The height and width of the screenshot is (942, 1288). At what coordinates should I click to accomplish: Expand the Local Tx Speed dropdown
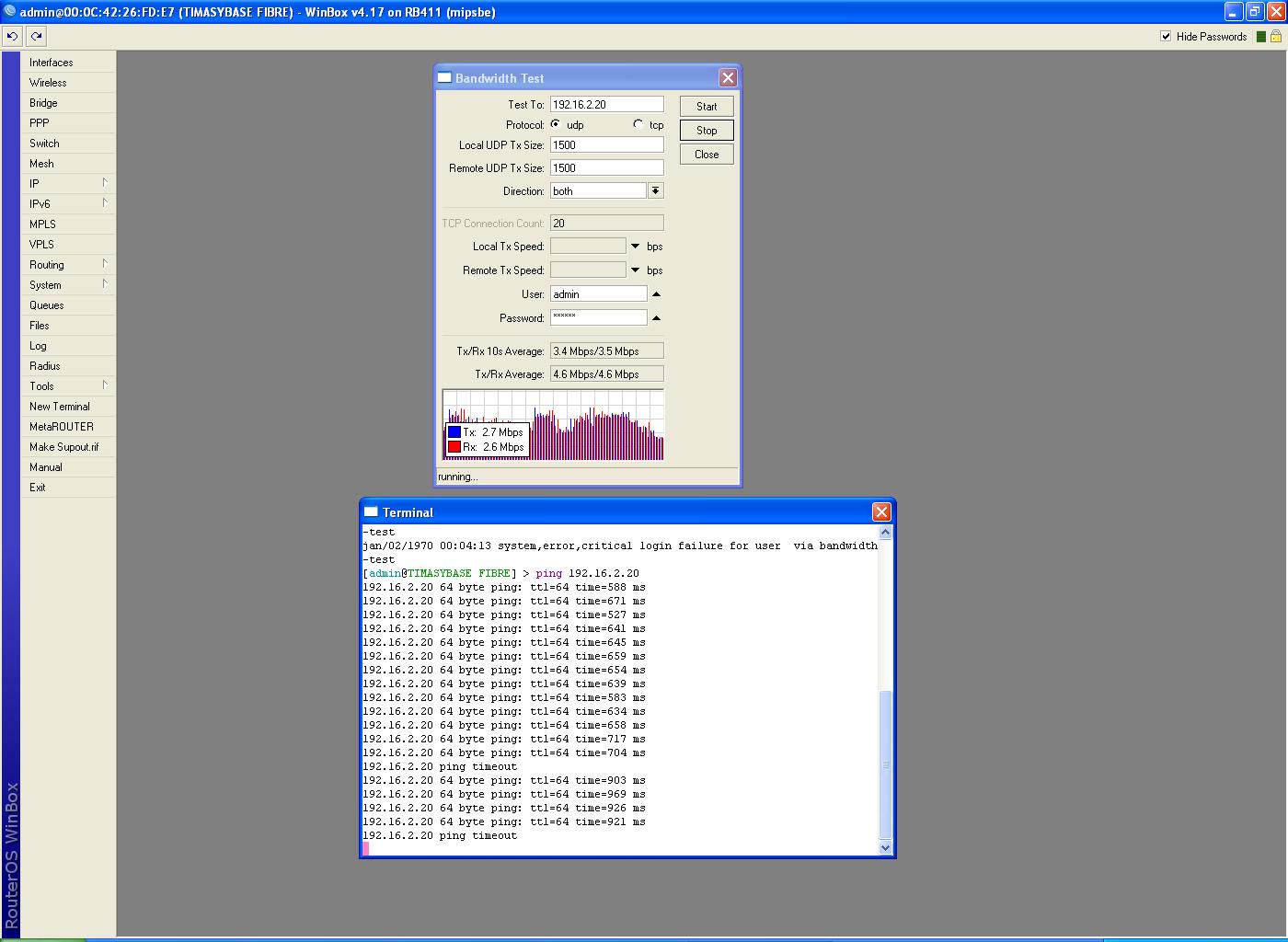pyautogui.click(x=634, y=246)
